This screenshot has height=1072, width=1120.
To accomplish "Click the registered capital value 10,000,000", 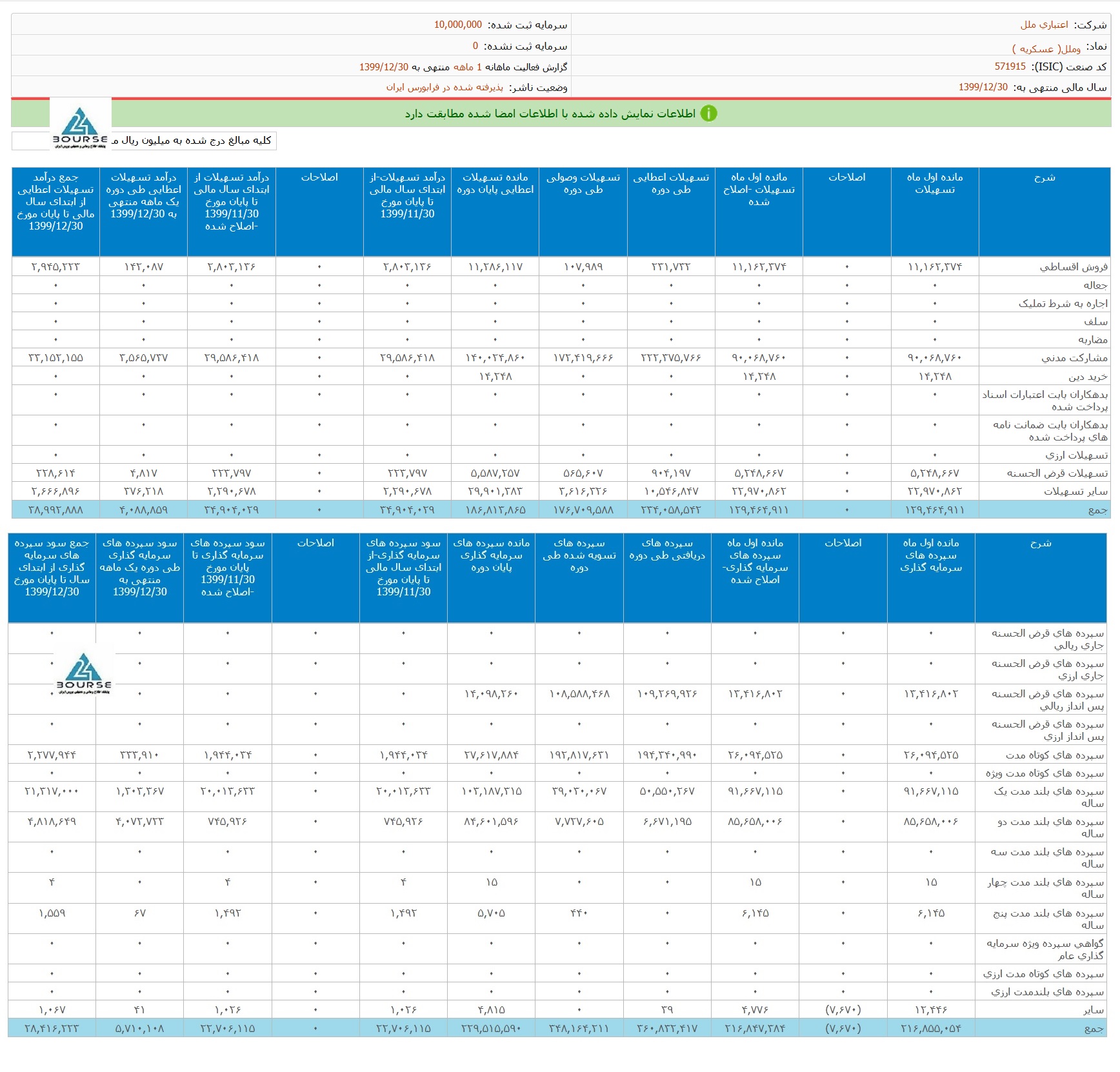I will (457, 25).
